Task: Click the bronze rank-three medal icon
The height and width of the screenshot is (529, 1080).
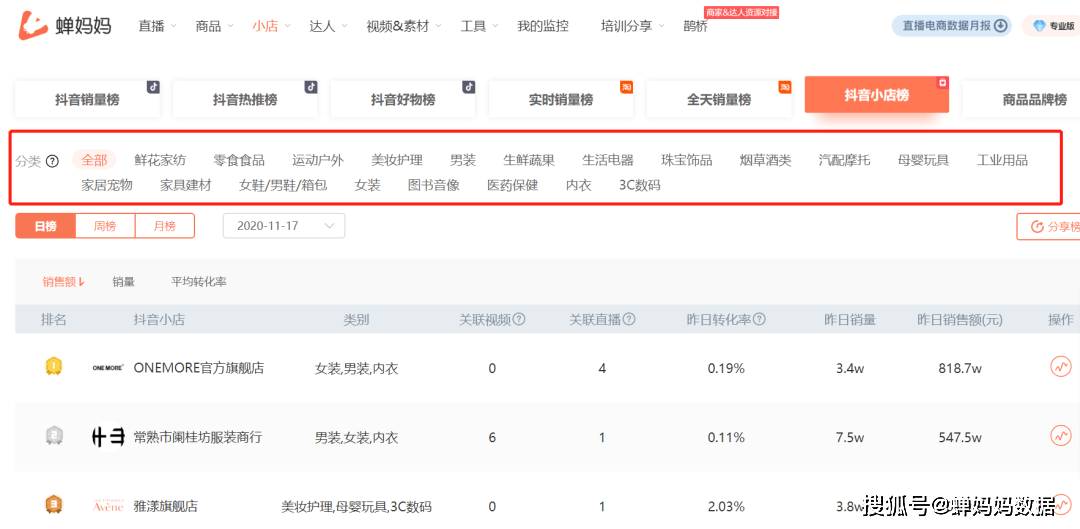Action: pos(54,505)
